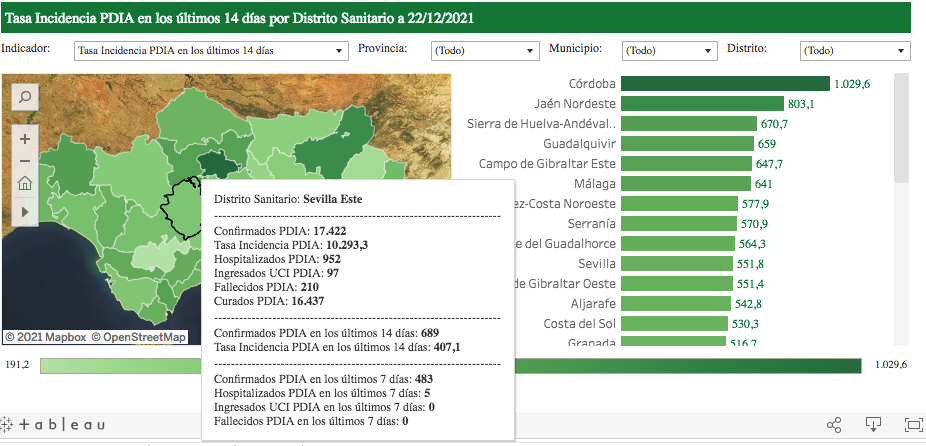Enter full screen mode
This screenshot has width=926, height=446.
pos(911,425)
